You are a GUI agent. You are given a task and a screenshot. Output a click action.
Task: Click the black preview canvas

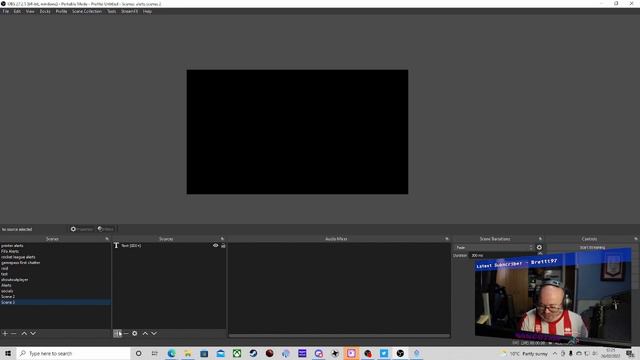297,132
